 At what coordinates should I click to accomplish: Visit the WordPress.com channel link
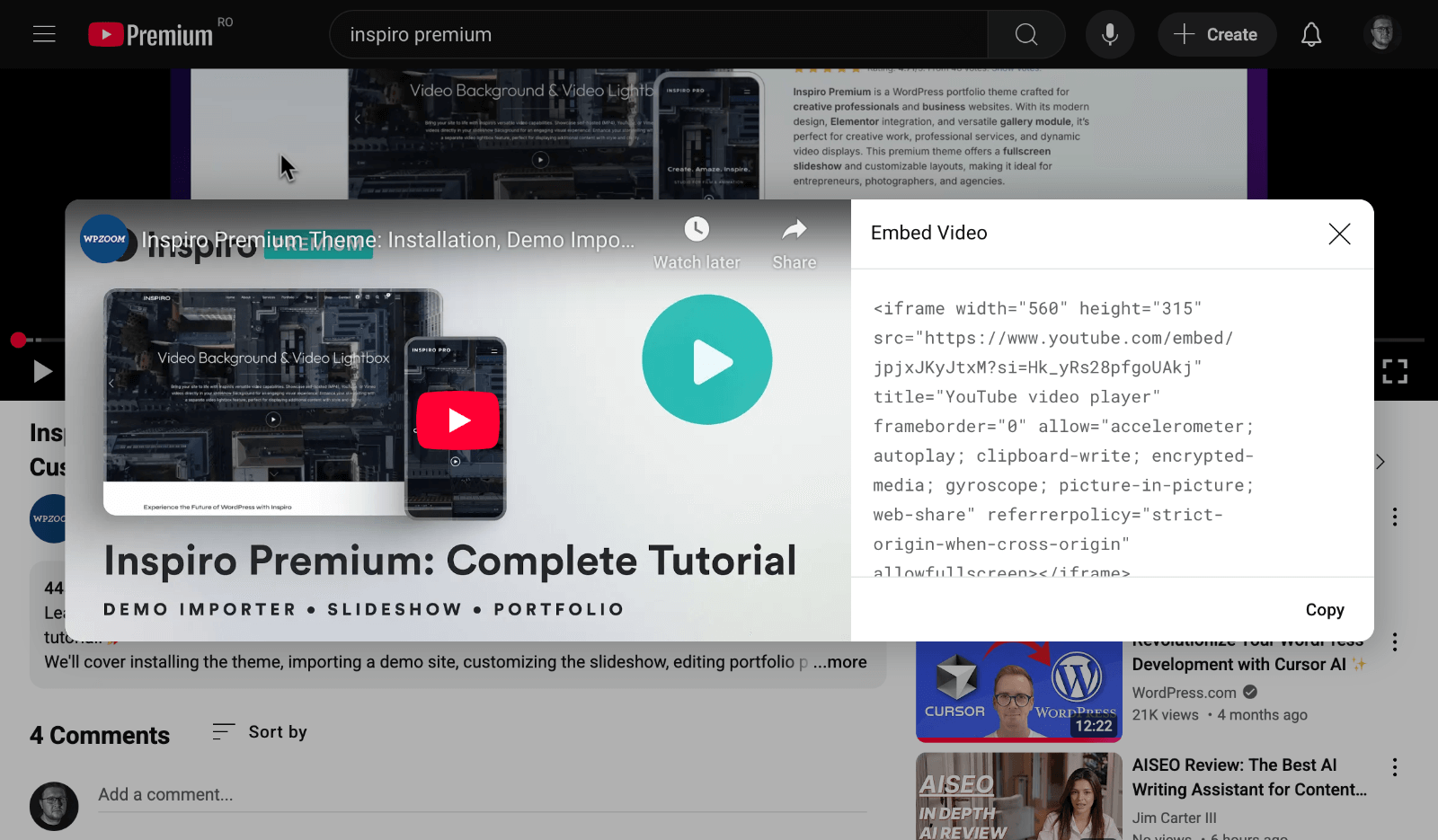1184,693
